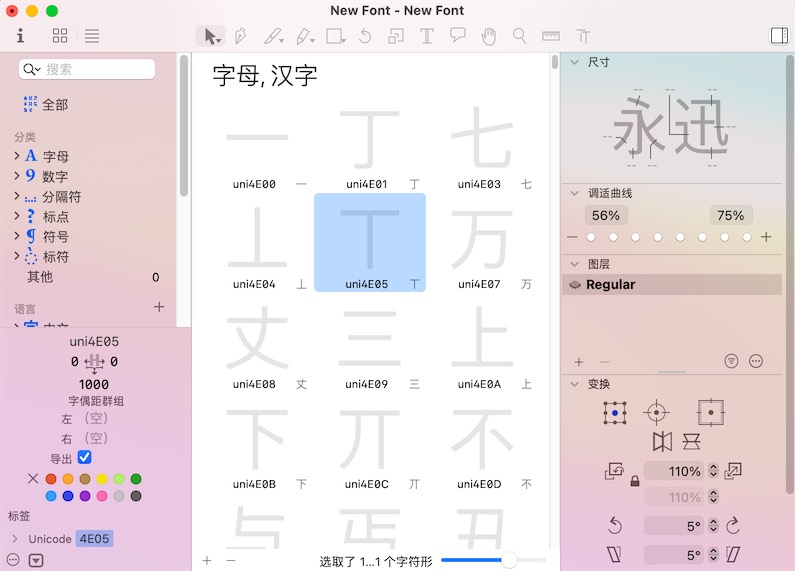This screenshot has width=795, height=571.
Task: Expand the 标点 category
Action: 17,216
